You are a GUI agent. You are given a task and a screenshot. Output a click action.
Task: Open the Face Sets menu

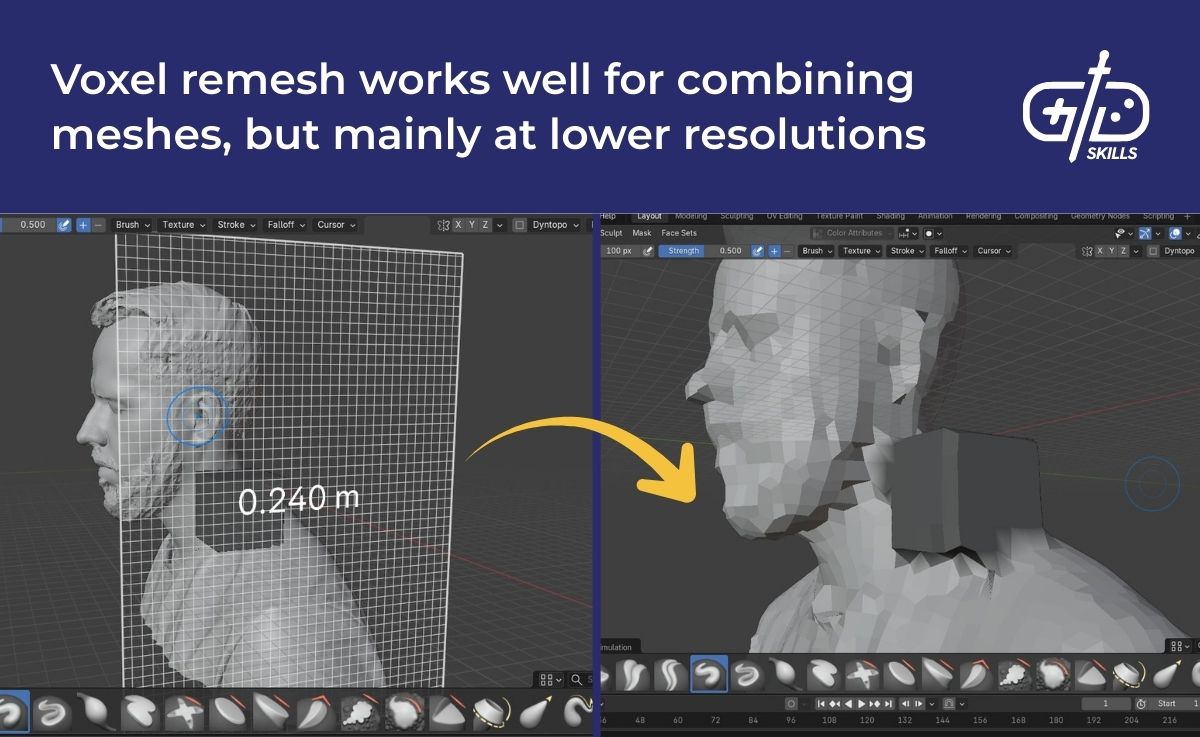679,232
